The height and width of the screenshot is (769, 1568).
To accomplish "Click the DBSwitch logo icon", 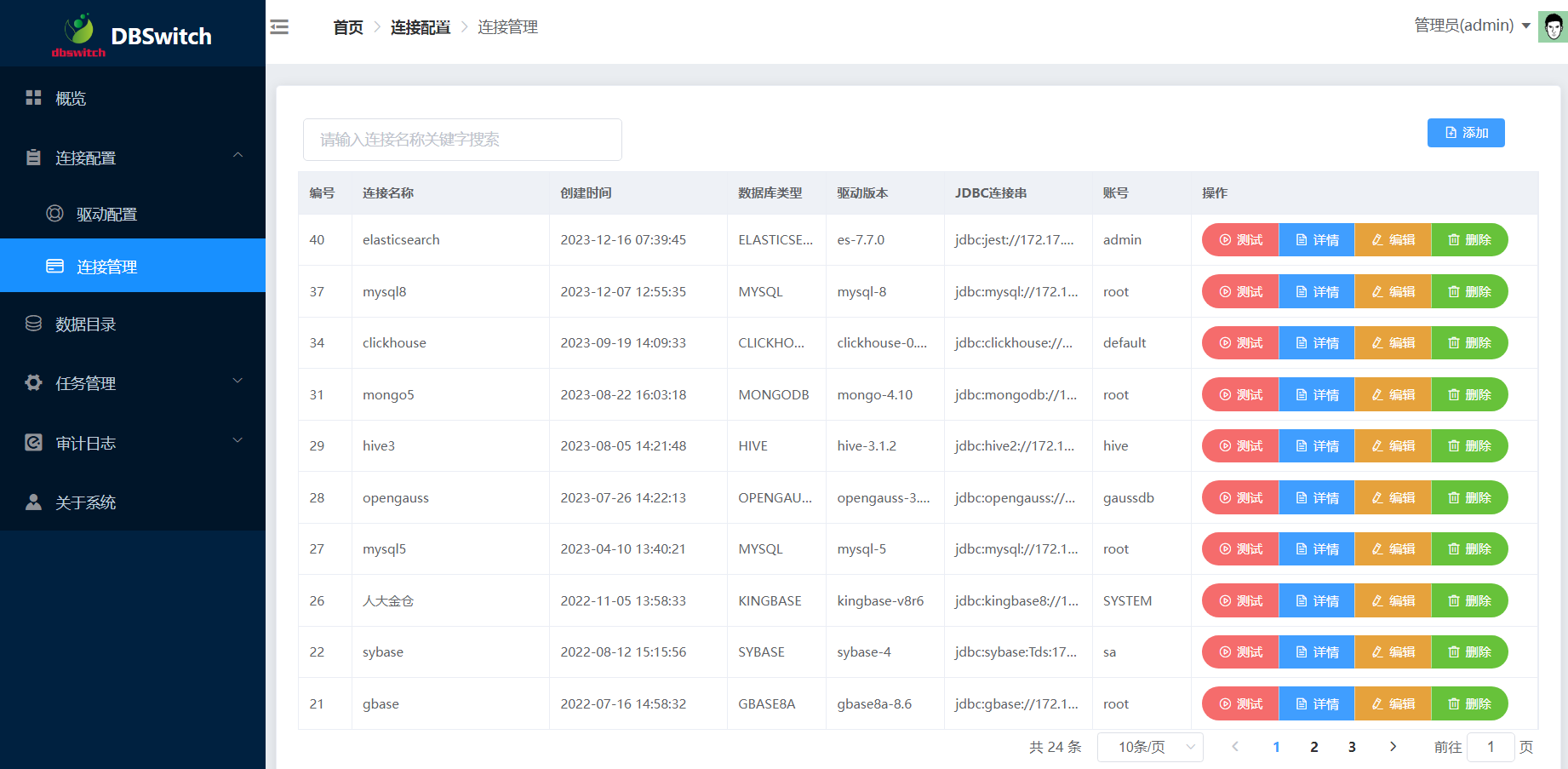I will pos(79,31).
